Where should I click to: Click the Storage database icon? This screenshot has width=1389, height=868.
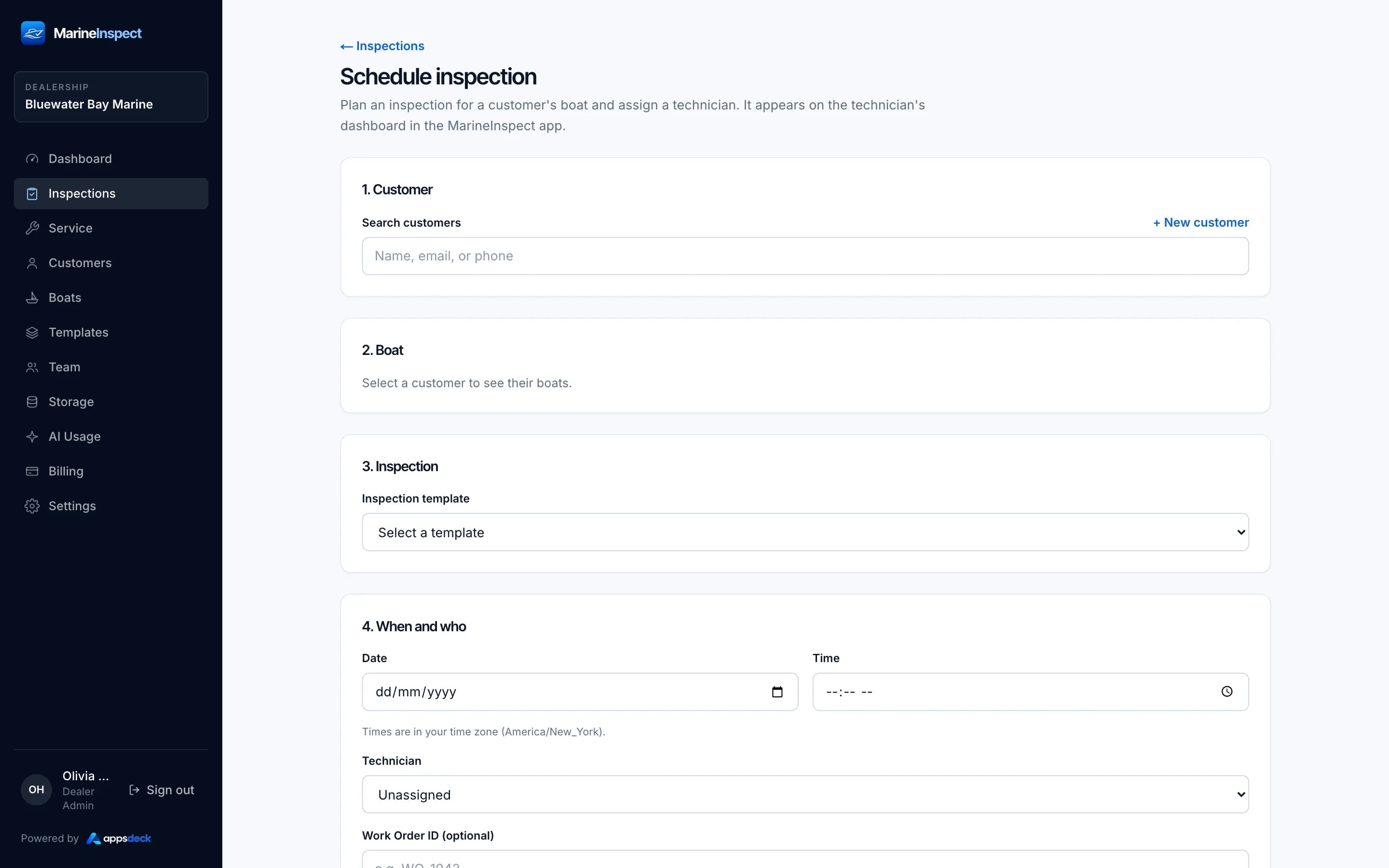pos(32,402)
